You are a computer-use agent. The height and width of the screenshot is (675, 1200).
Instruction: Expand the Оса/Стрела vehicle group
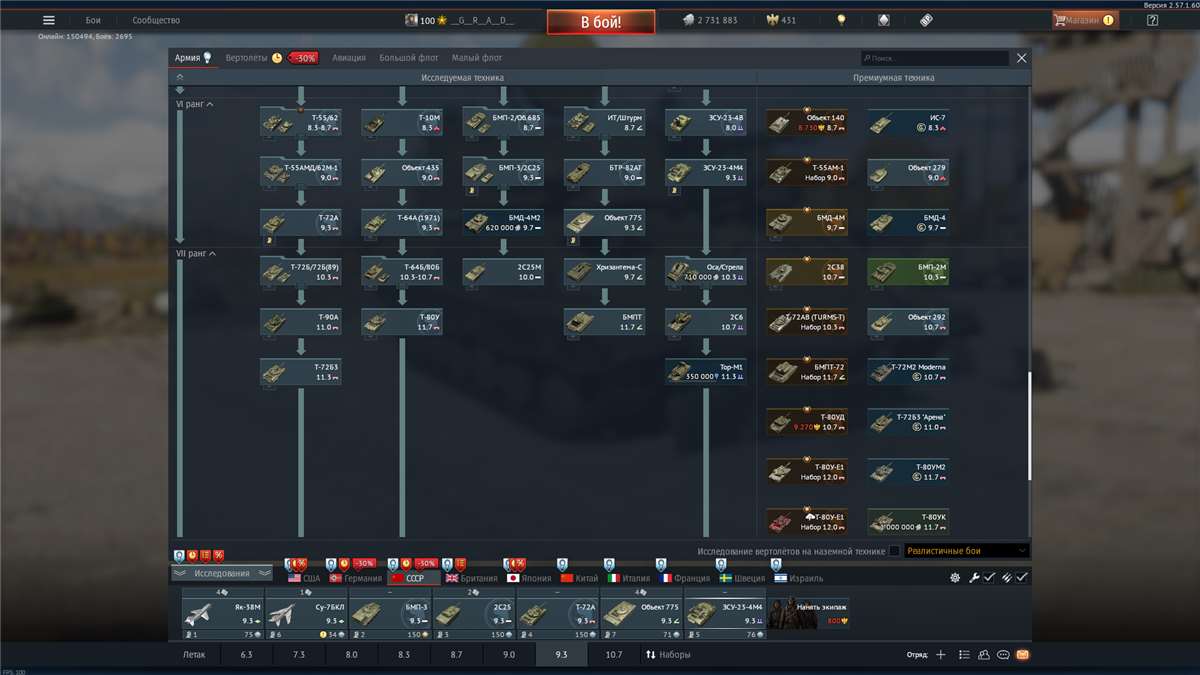click(706, 272)
